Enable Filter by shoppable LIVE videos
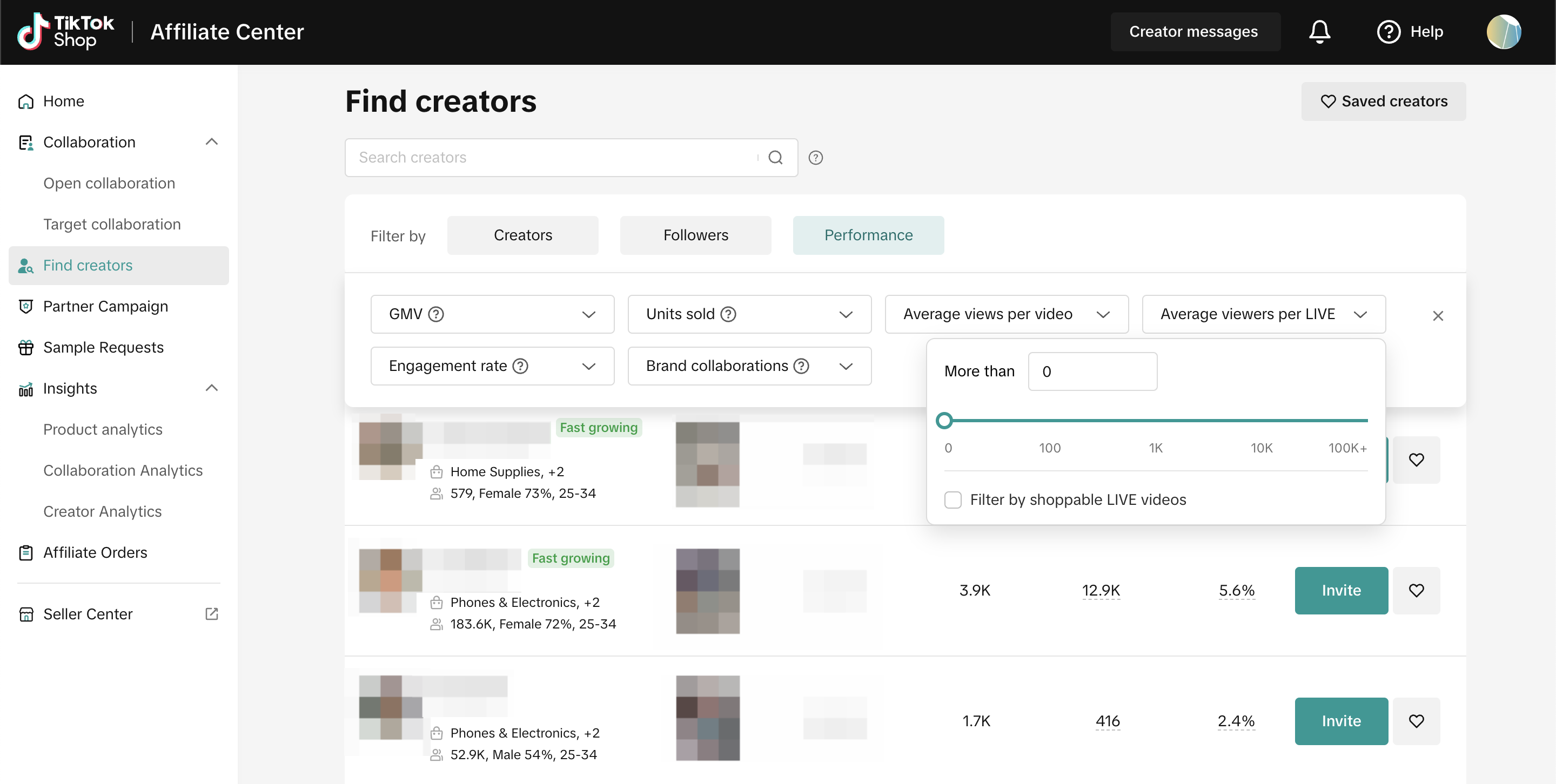Screen dimensions: 1556x784 click(953, 500)
